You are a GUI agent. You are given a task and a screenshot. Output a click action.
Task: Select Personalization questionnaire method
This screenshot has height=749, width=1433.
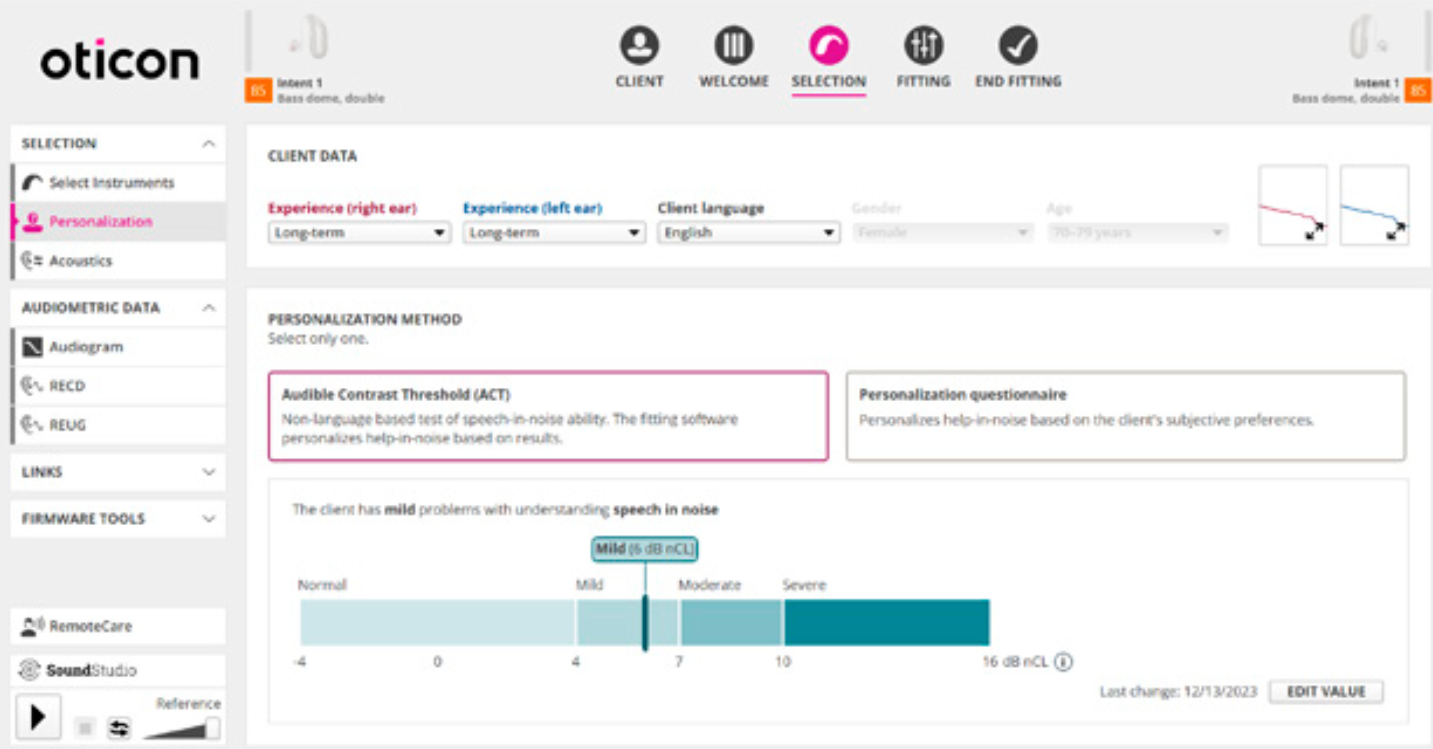pos(1125,416)
